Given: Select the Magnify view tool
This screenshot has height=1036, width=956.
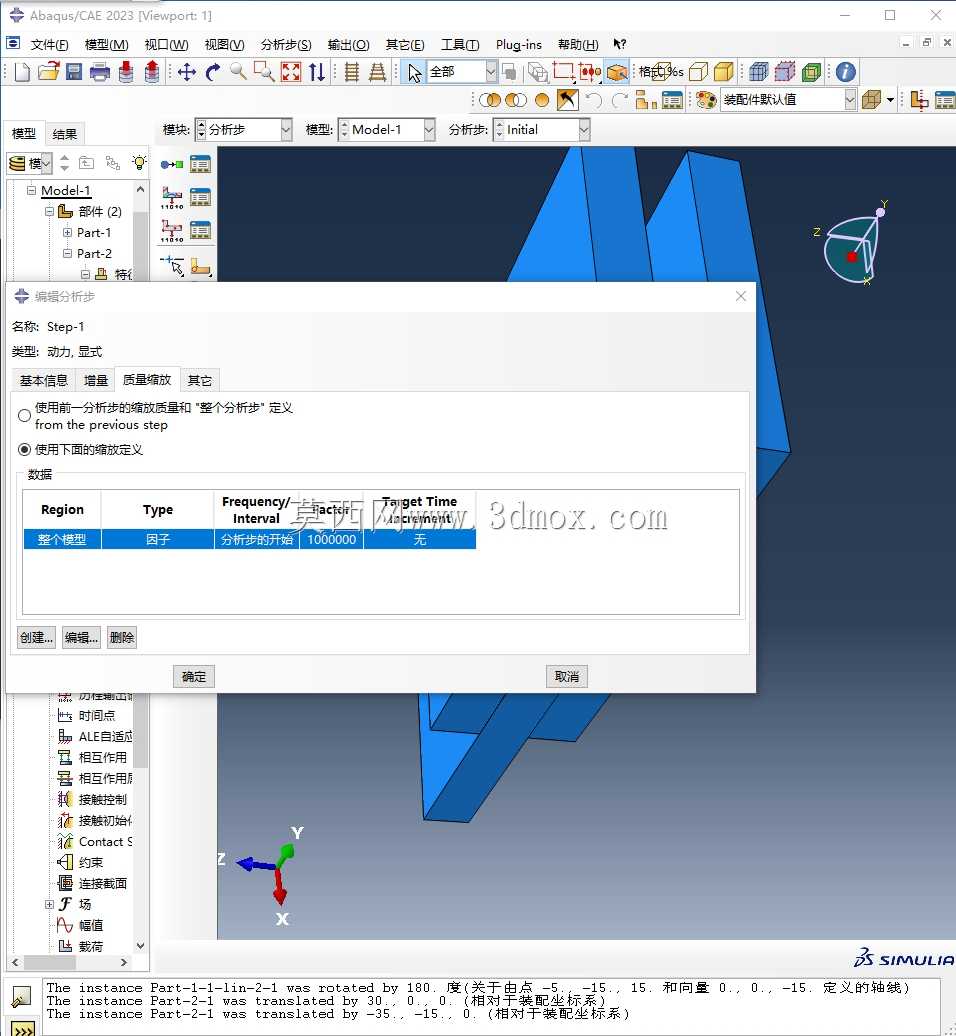Looking at the screenshot, I should click(x=239, y=72).
